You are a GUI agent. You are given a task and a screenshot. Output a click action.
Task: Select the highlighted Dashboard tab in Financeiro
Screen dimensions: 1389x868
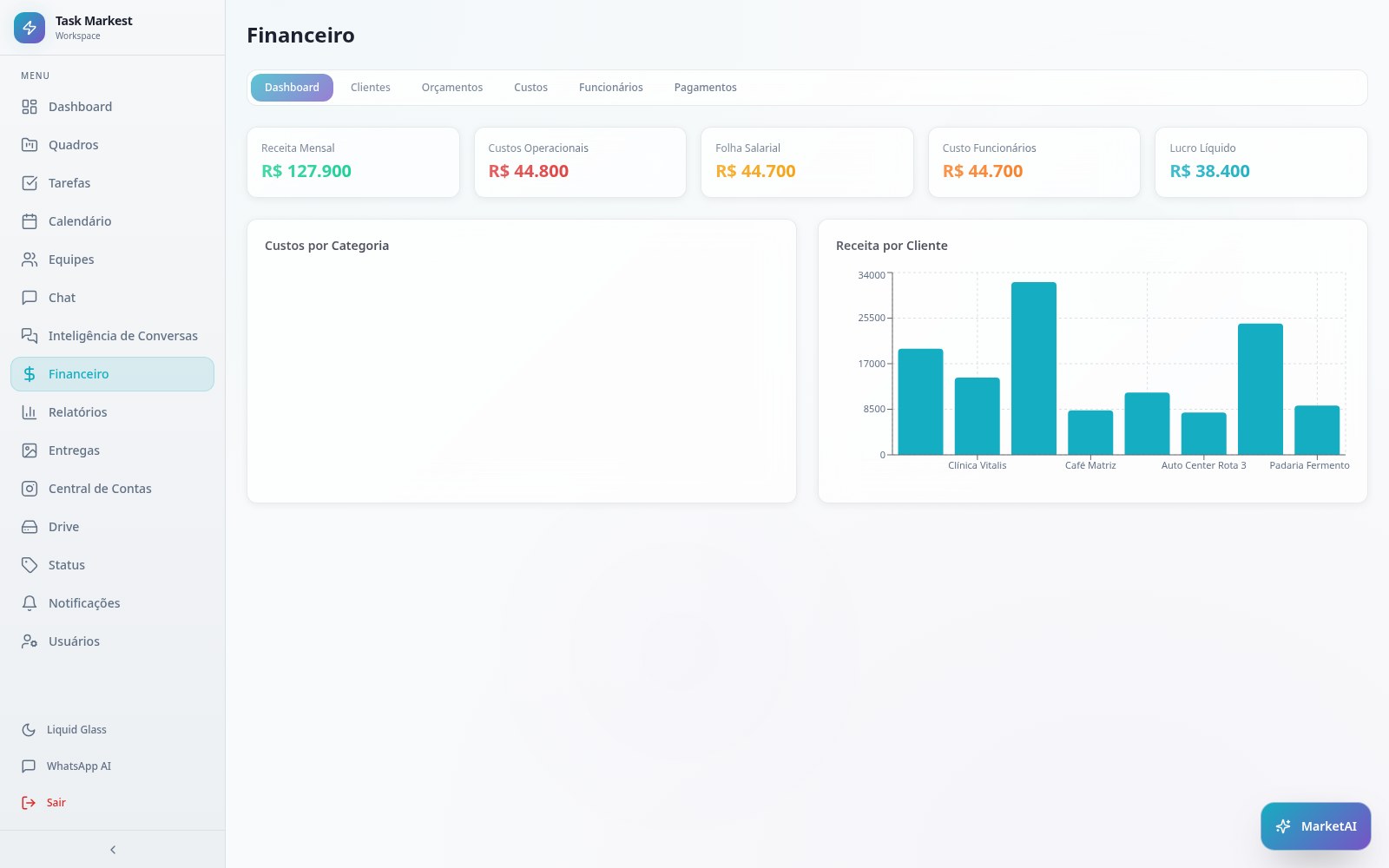292,88
